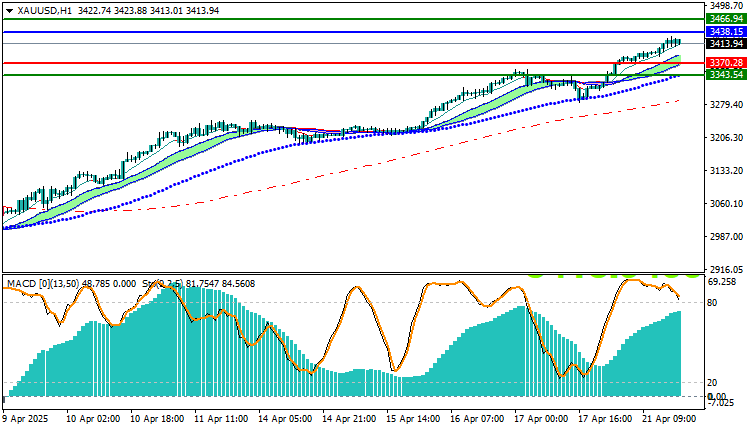This screenshot has width=750, height=430.
Task: Open the XAUUSD,H1 chart dropdown arrow
Action: point(9,11)
